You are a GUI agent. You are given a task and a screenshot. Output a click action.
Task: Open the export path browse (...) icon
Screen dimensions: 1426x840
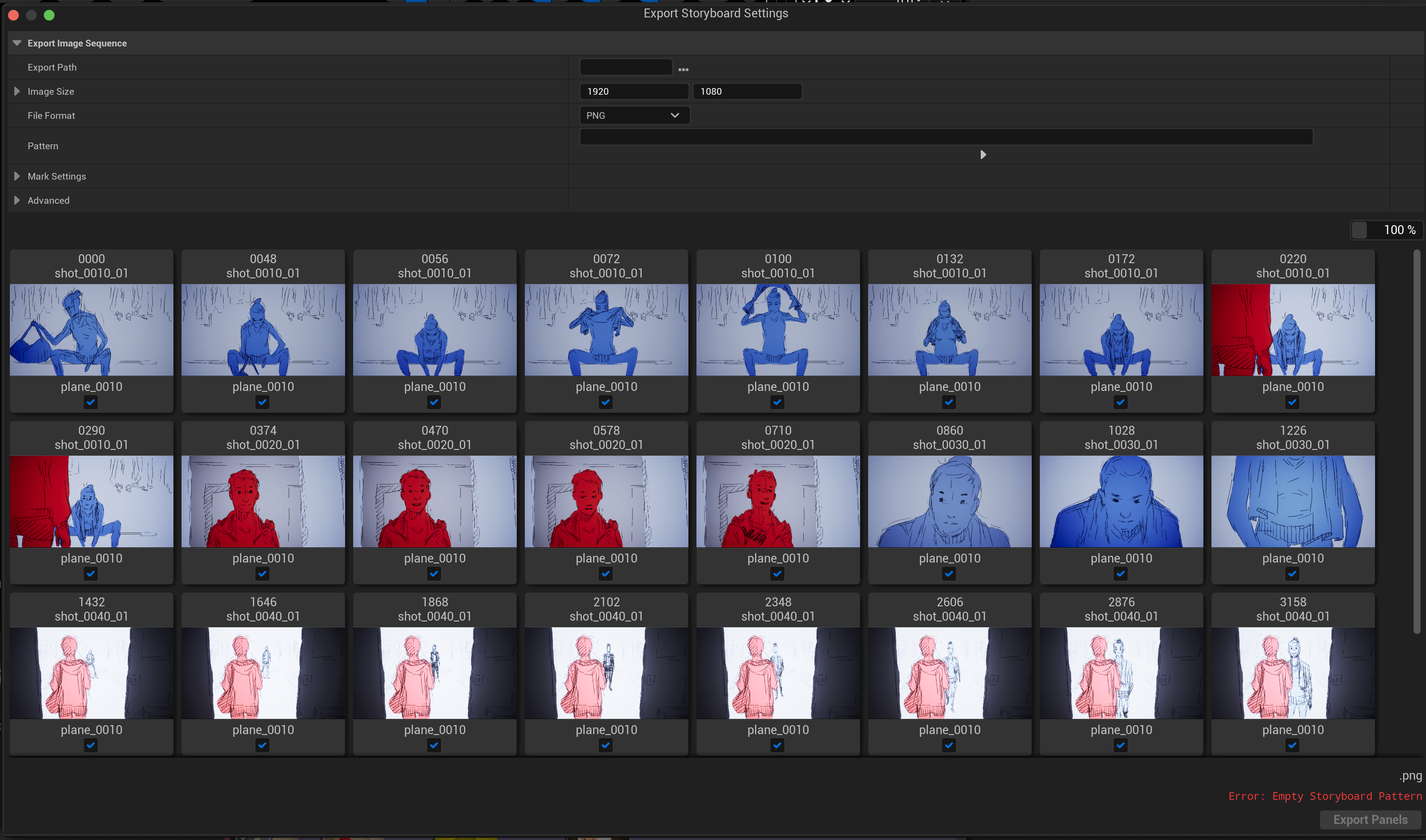pos(683,68)
